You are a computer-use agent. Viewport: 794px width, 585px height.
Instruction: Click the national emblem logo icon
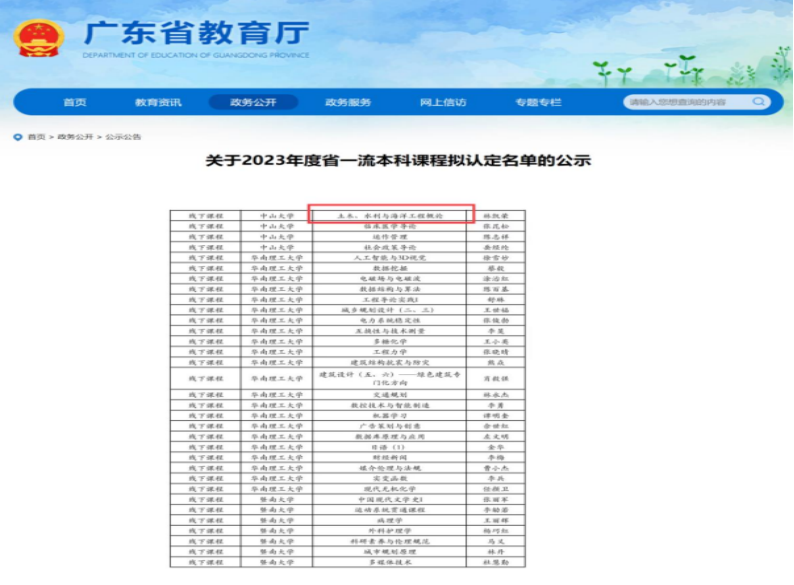38,37
